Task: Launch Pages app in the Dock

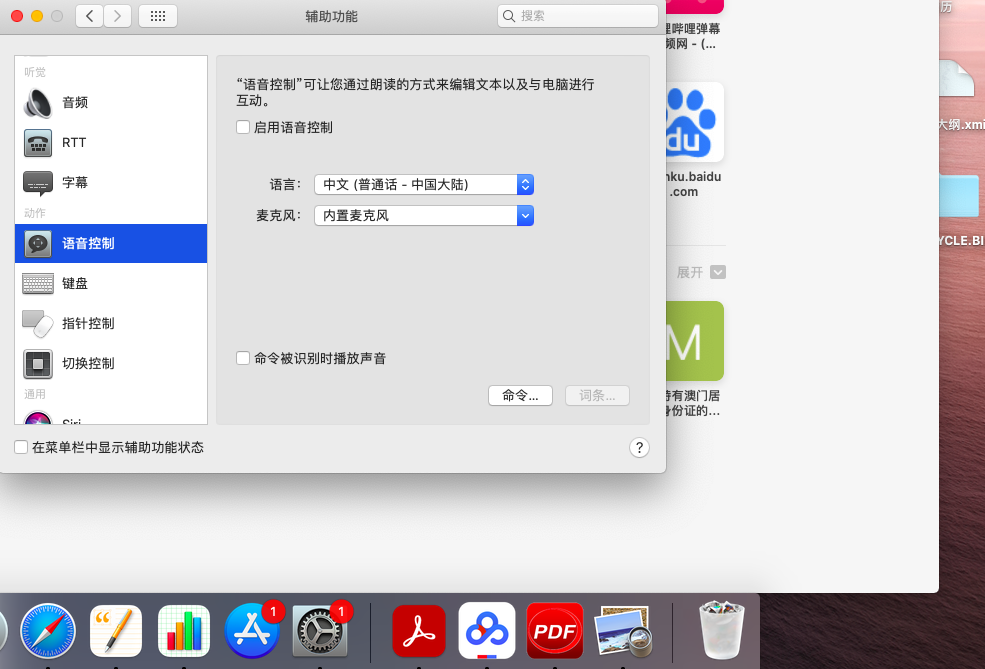Action: click(116, 631)
